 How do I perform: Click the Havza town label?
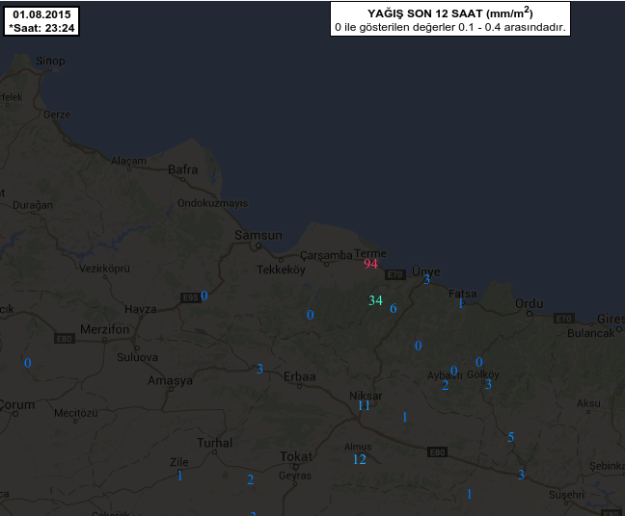coord(140,309)
